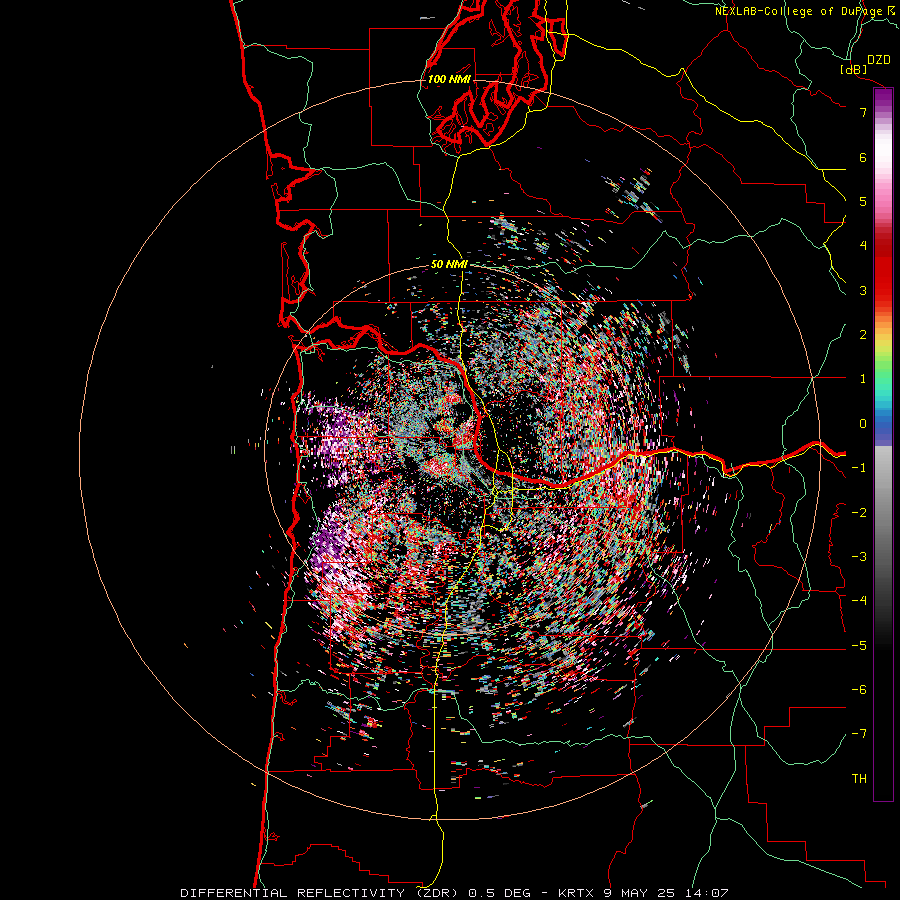Pick the red segment of the color bar near 3
Image resolution: width=900 pixels, height=900 pixels.
pyautogui.click(x=883, y=281)
